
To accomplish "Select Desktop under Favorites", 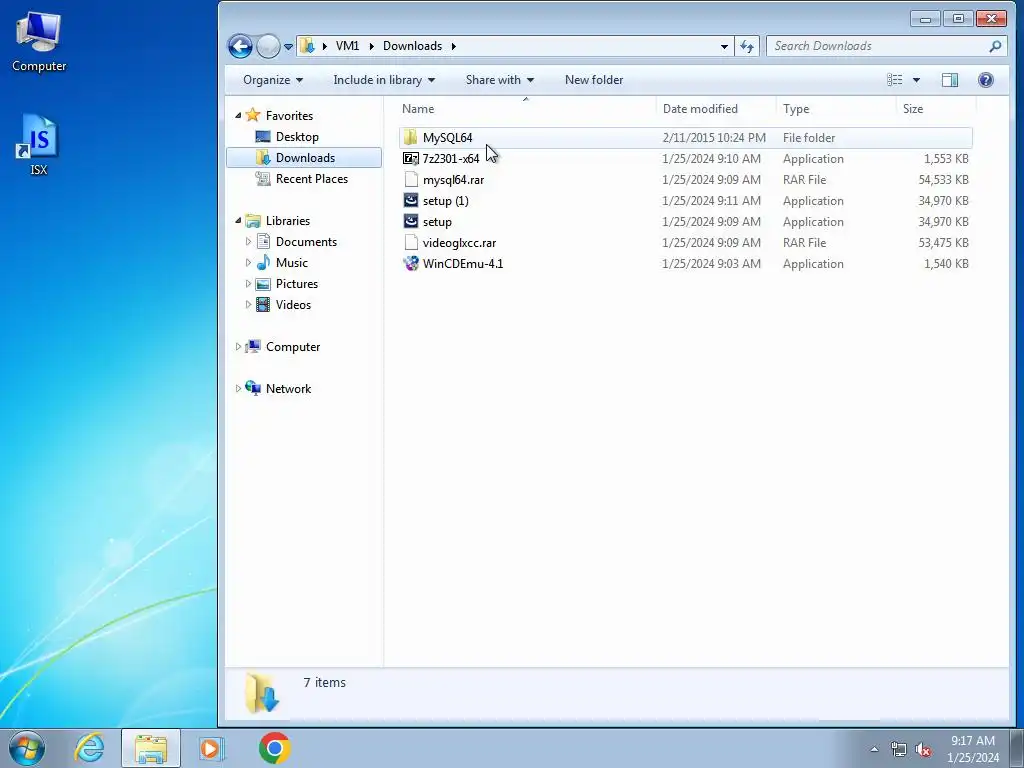I will pos(297,136).
